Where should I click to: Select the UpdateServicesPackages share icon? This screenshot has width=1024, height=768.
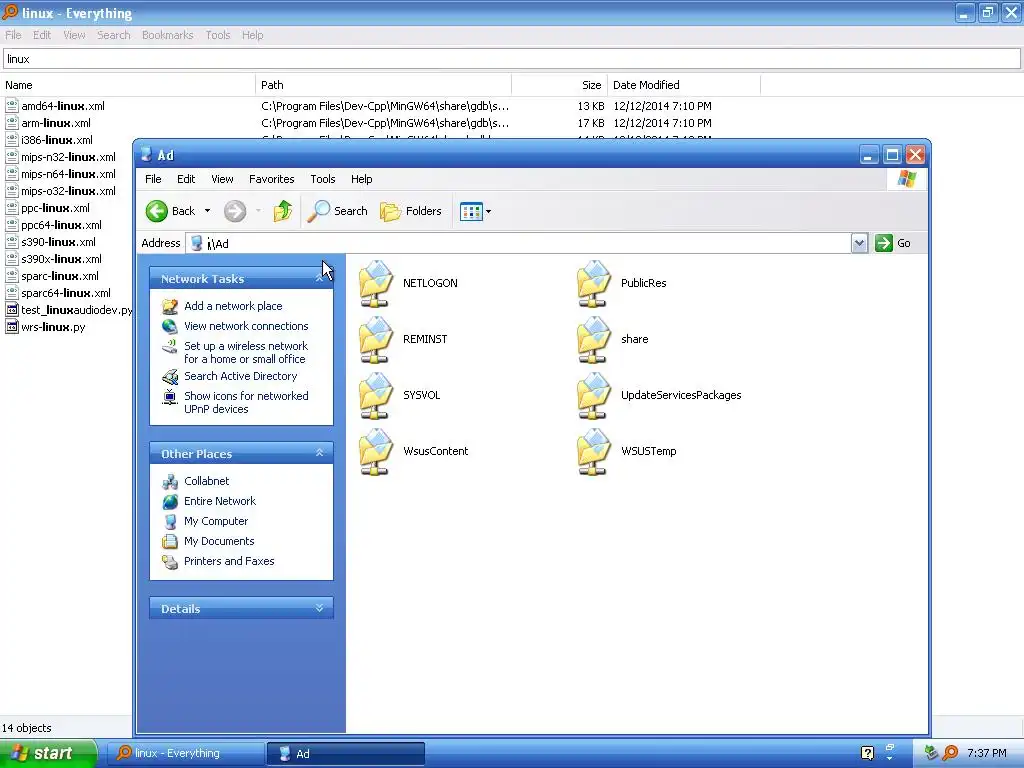594,396
